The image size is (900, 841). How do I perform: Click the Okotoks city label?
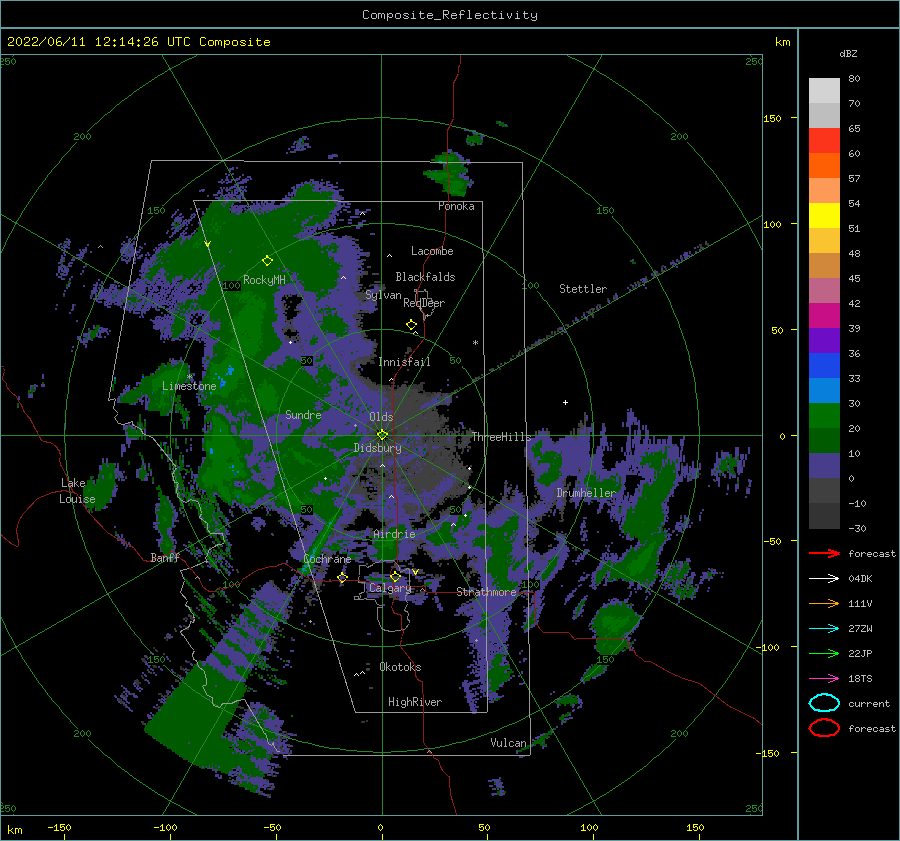[x=400, y=667]
